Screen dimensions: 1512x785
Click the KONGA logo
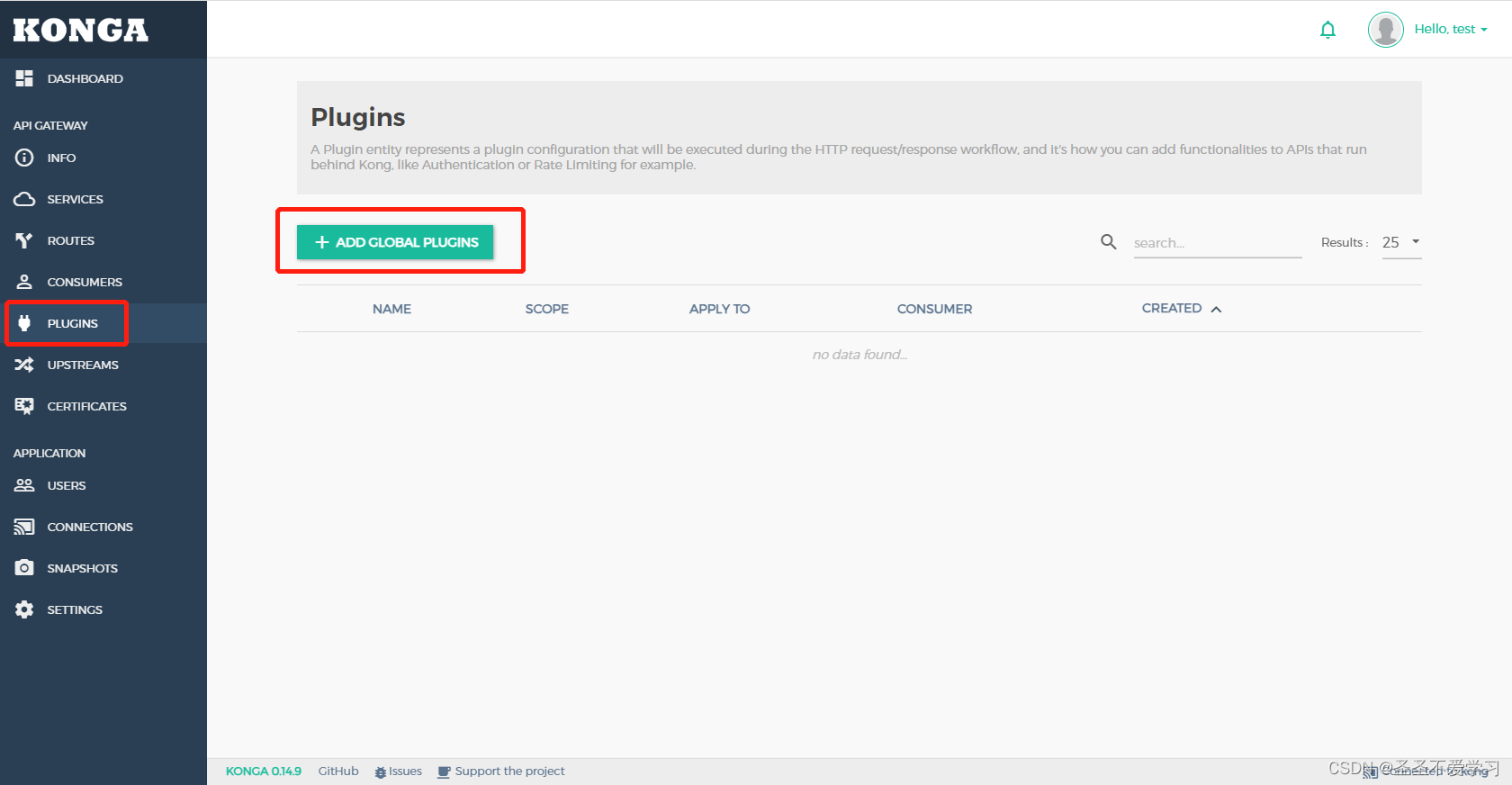click(81, 30)
